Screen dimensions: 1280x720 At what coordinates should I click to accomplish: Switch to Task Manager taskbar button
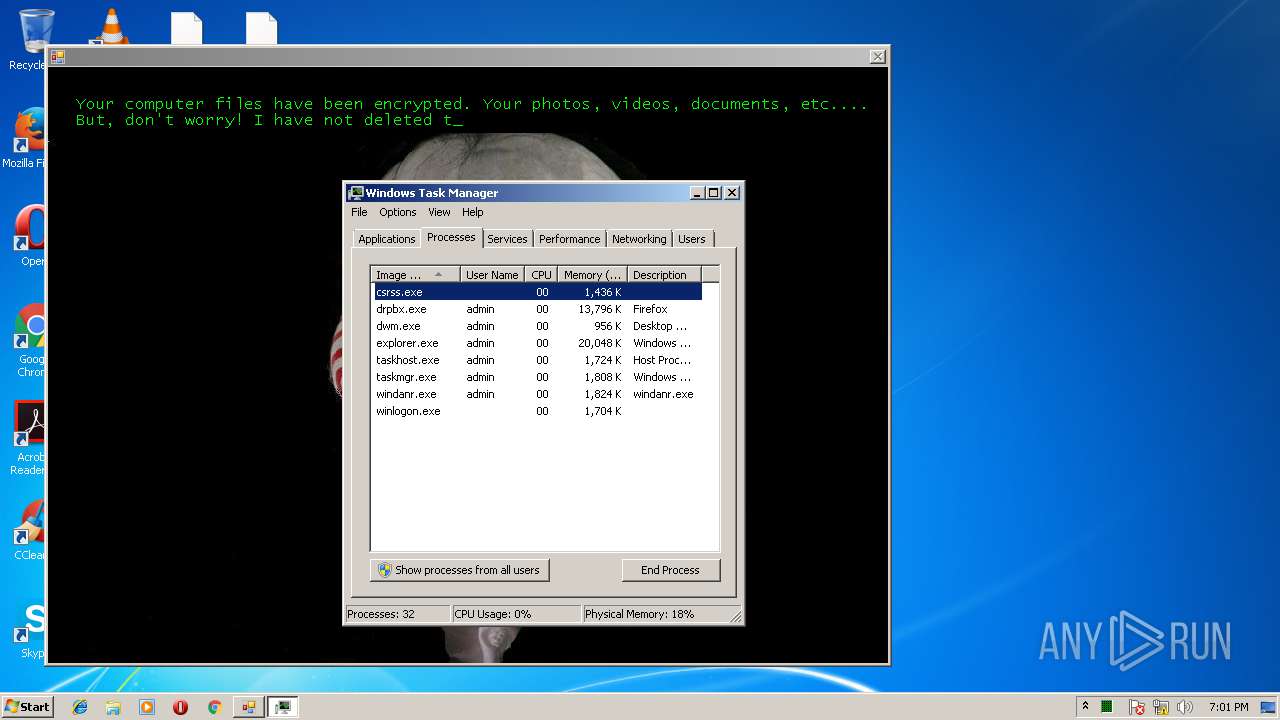[283, 707]
